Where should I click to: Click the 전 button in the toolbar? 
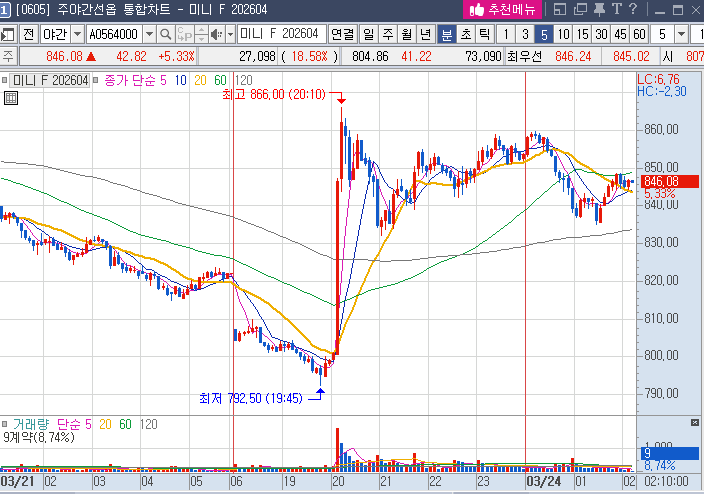(29, 34)
